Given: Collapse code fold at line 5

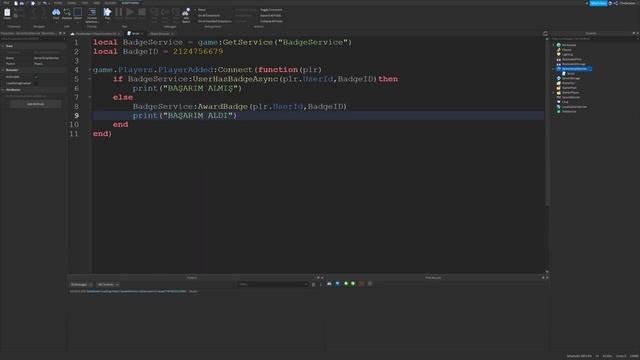Looking at the screenshot, I should pyautogui.click(x=90, y=79).
